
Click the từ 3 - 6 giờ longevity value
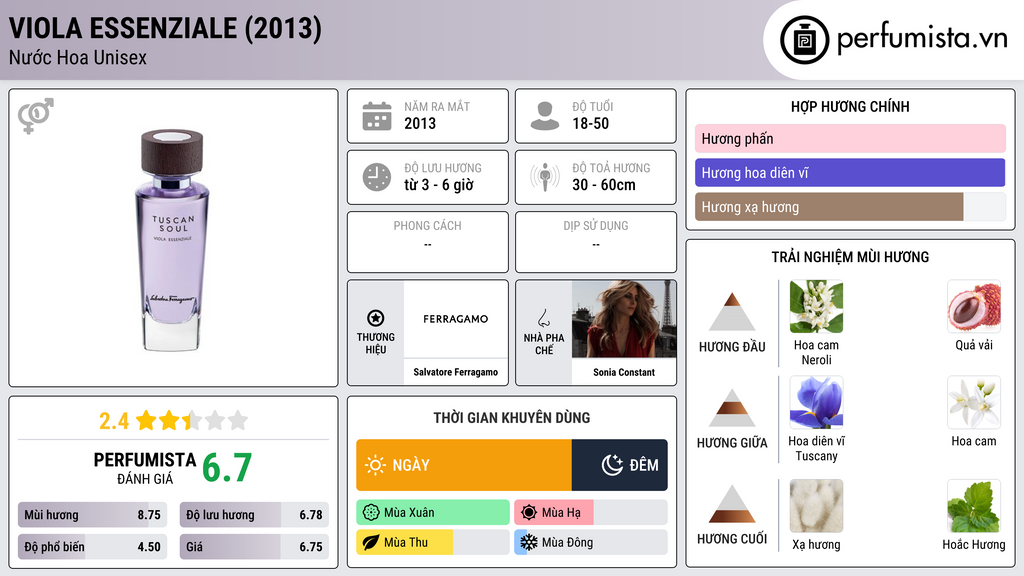coord(438,185)
